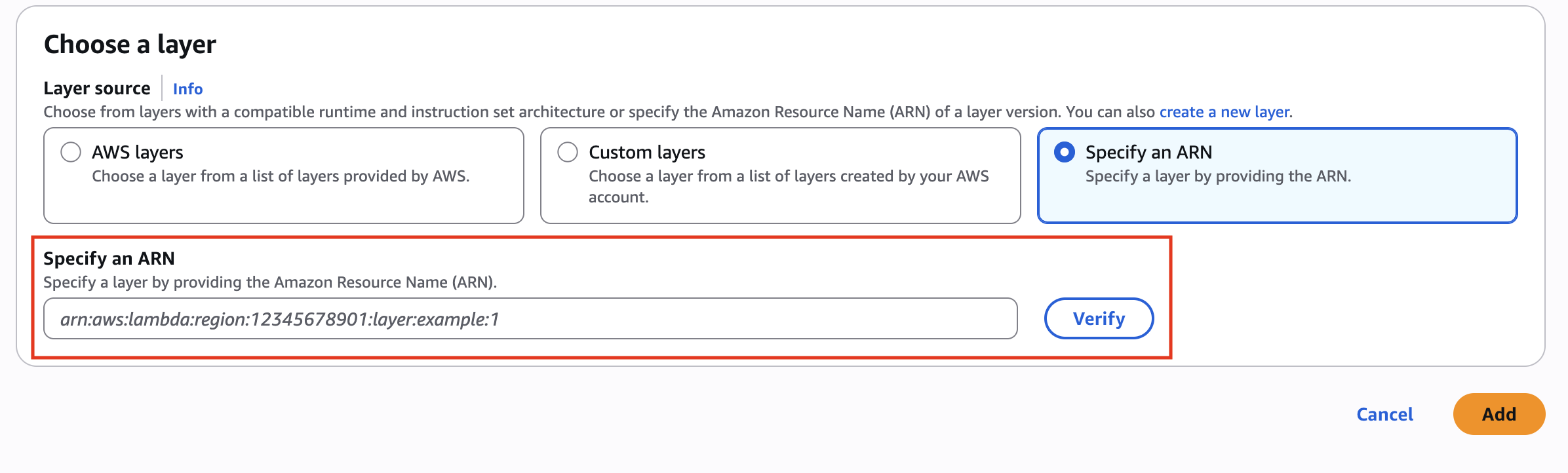1568x473 pixels.
Task: Click the orange Add button
Action: 1499,414
